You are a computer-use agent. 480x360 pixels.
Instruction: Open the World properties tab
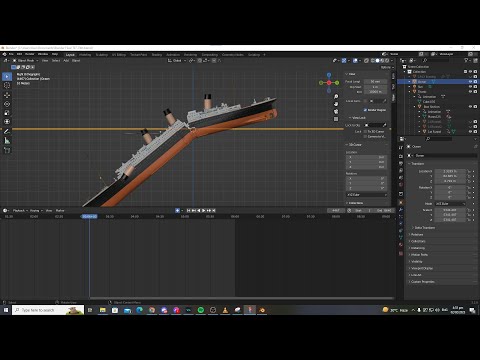(401, 184)
